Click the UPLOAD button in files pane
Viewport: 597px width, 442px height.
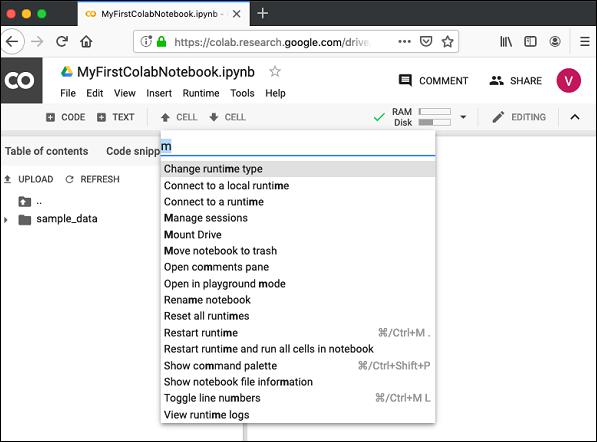pyautogui.click(x=29, y=179)
